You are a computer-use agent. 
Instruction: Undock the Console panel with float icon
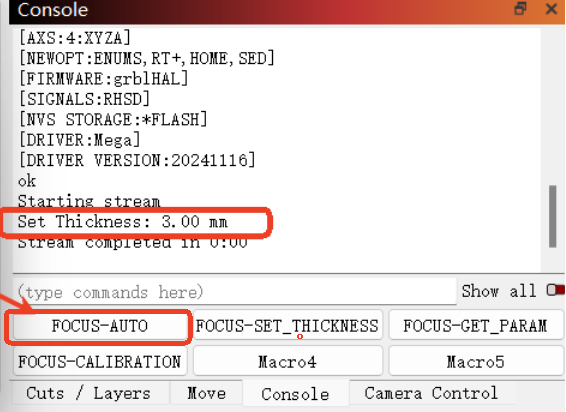pos(520,8)
